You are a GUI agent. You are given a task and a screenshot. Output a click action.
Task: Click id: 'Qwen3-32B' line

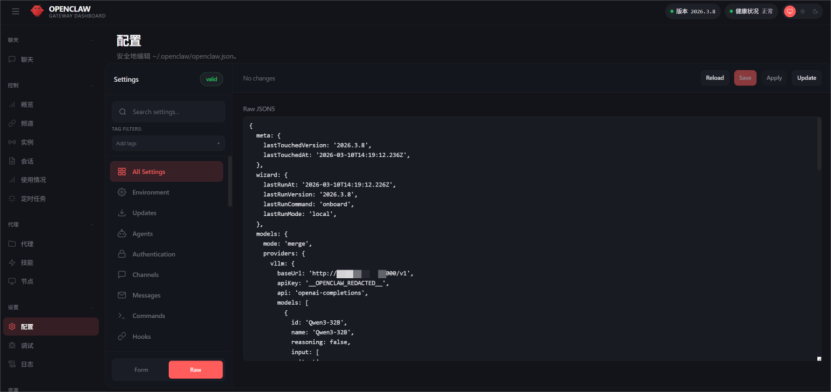pyautogui.click(x=319, y=323)
